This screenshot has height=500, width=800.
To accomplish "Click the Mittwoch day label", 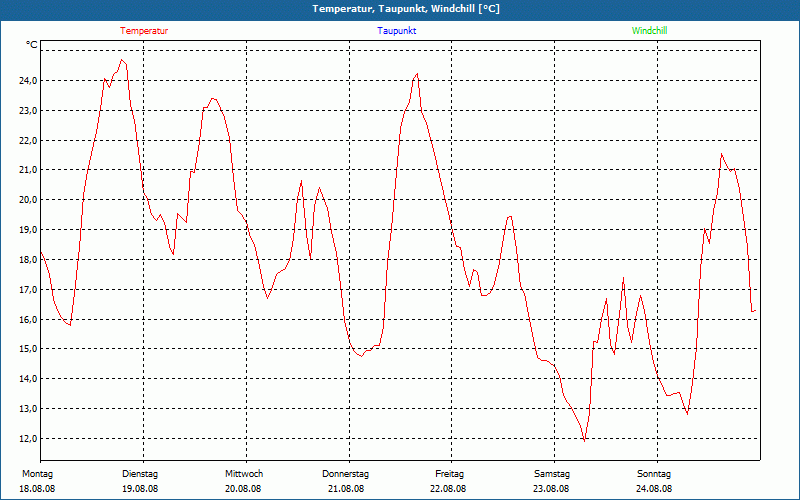I will [x=244, y=474].
